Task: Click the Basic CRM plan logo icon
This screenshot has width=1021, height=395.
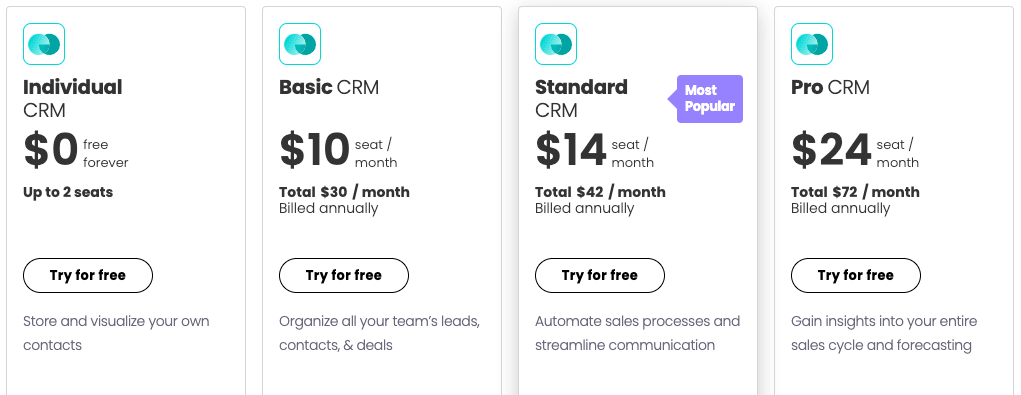Action: tap(300, 44)
